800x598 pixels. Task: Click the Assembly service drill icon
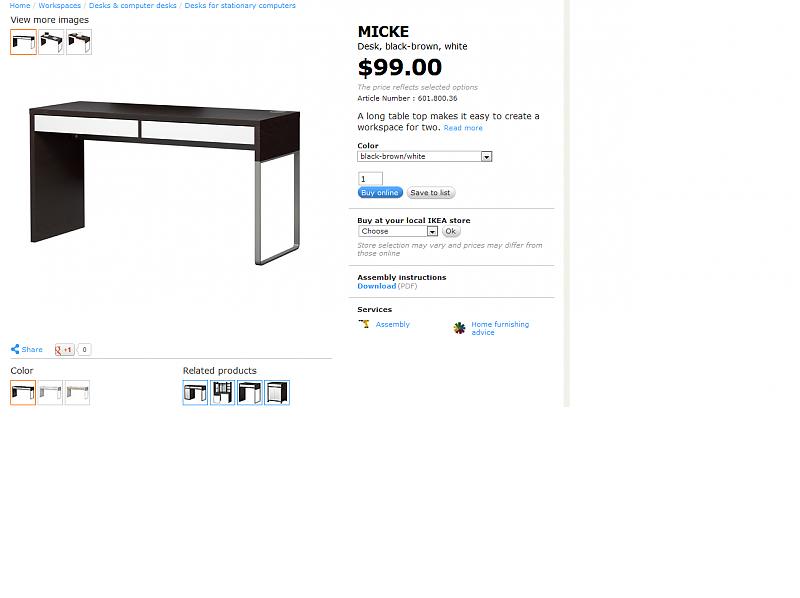364,324
